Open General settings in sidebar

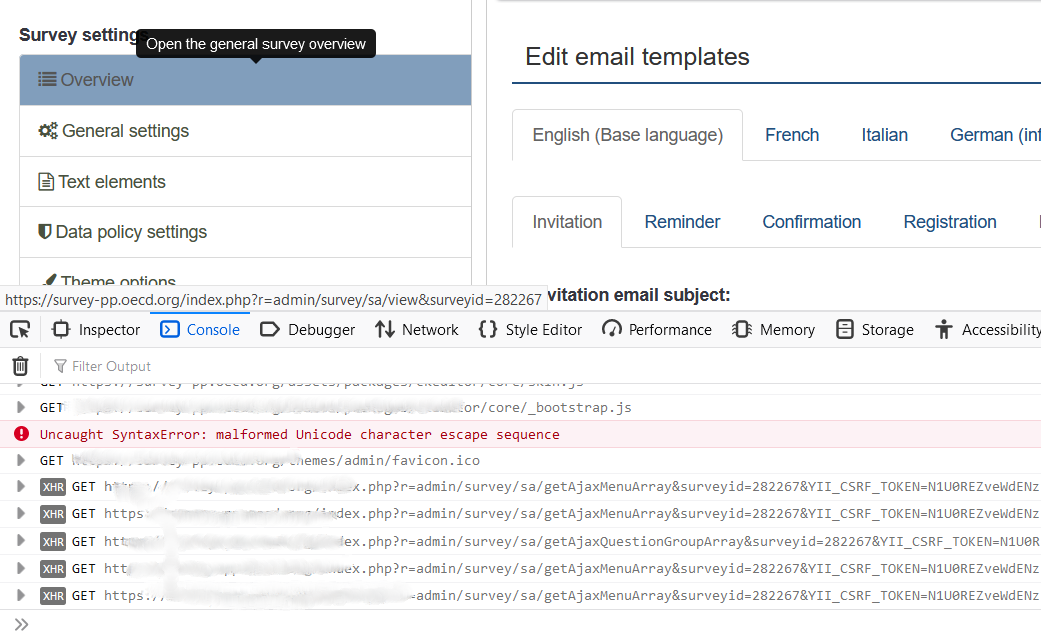pyautogui.click(x=125, y=131)
